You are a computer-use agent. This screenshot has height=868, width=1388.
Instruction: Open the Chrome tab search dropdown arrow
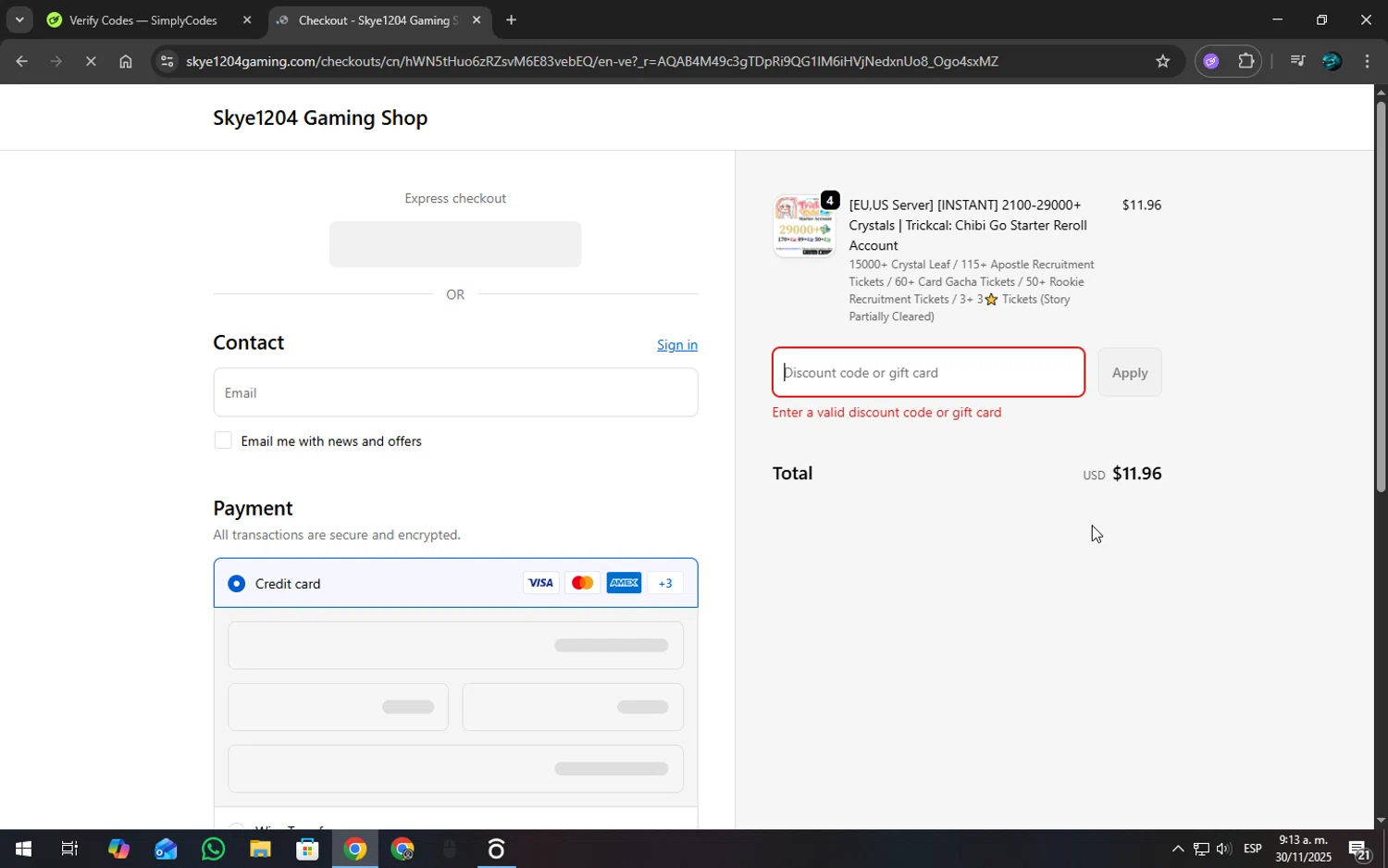(x=19, y=19)
